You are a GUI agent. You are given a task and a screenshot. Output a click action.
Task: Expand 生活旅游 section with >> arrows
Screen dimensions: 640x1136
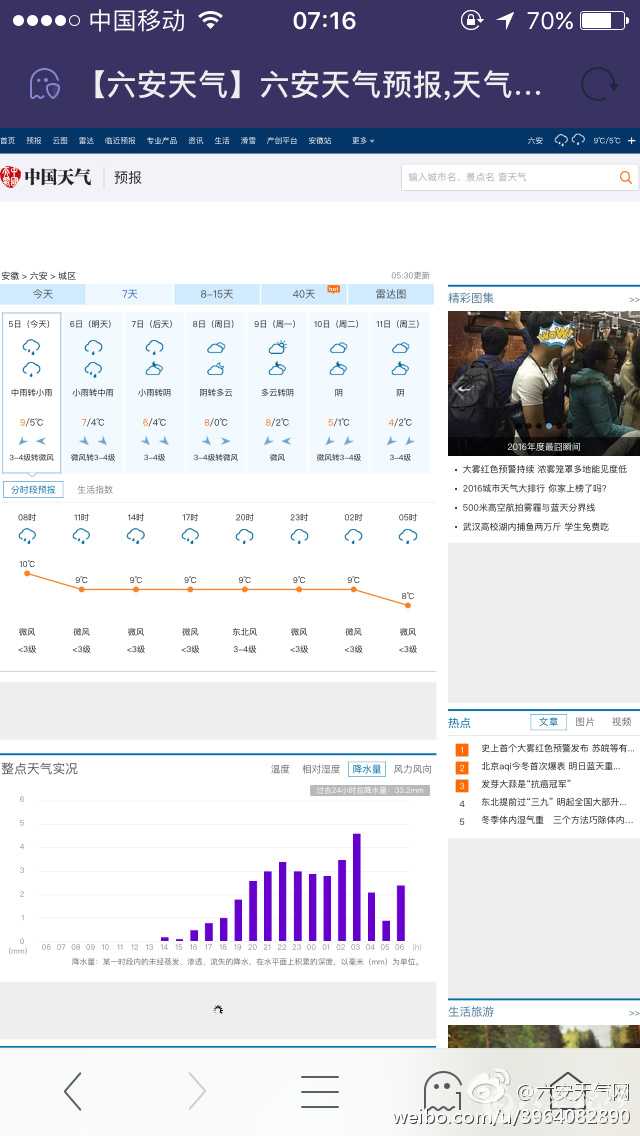pos(633,1013)
